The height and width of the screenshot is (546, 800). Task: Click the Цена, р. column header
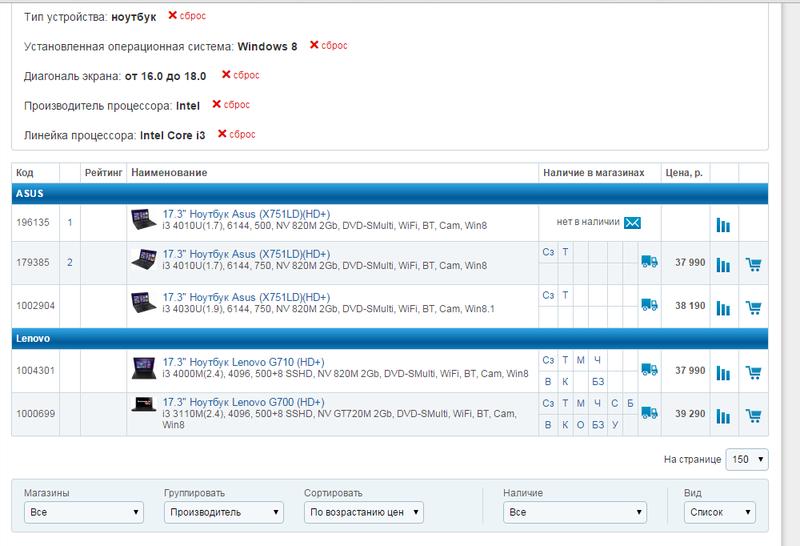click(684, 173)
